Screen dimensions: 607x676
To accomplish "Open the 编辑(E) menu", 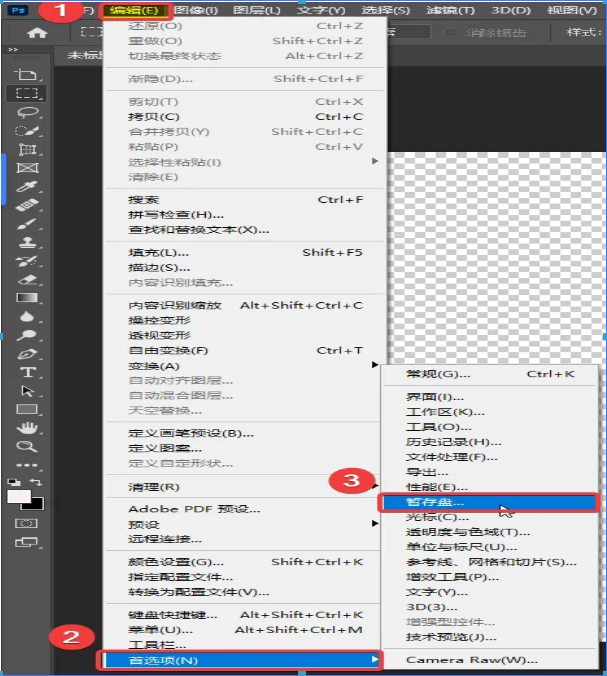I will (135, 10).
